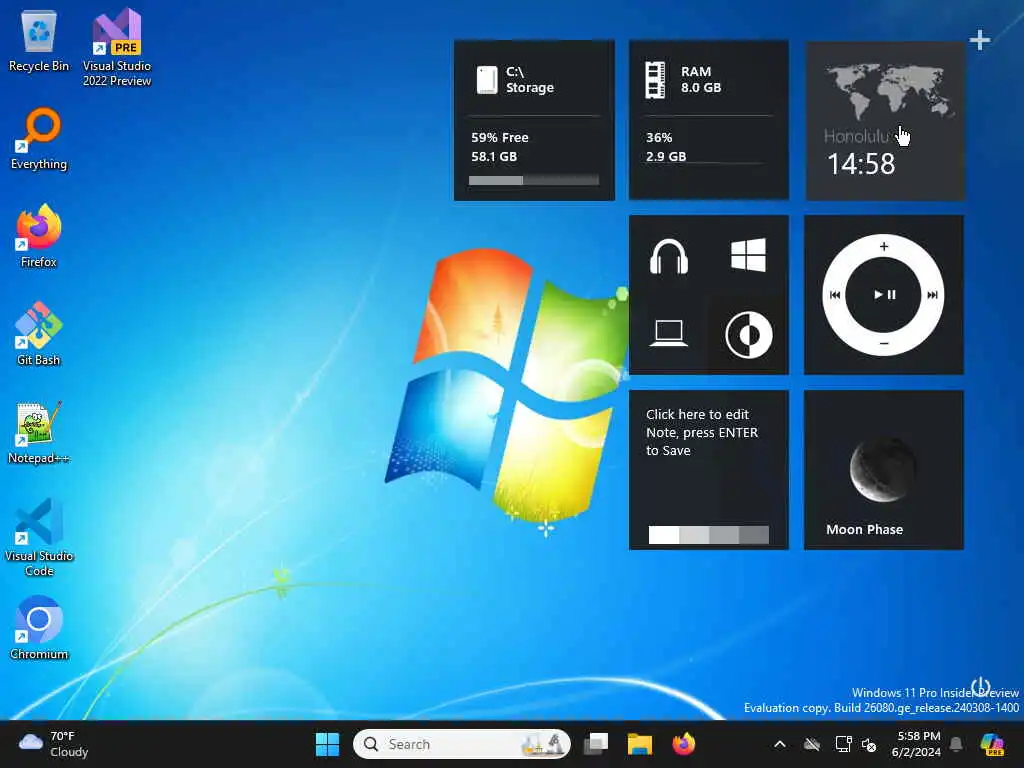Click the taskbar Search box
Screen dimensions: 1024x768
(462, 744)
